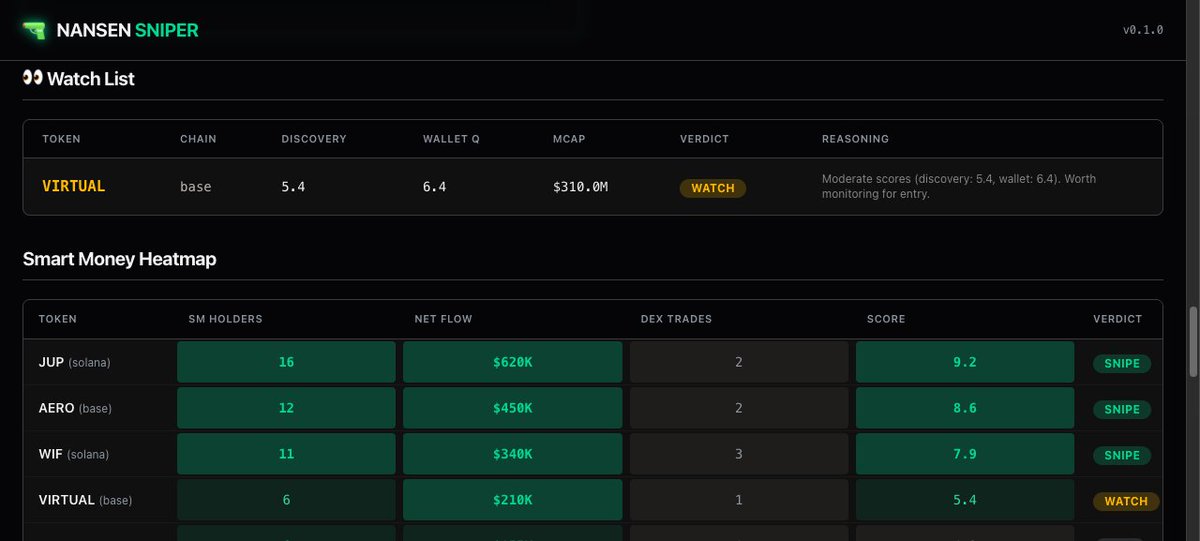Click WIF's DEX trades cell showing 3
1200x541 pixels.
coord(739,454)
